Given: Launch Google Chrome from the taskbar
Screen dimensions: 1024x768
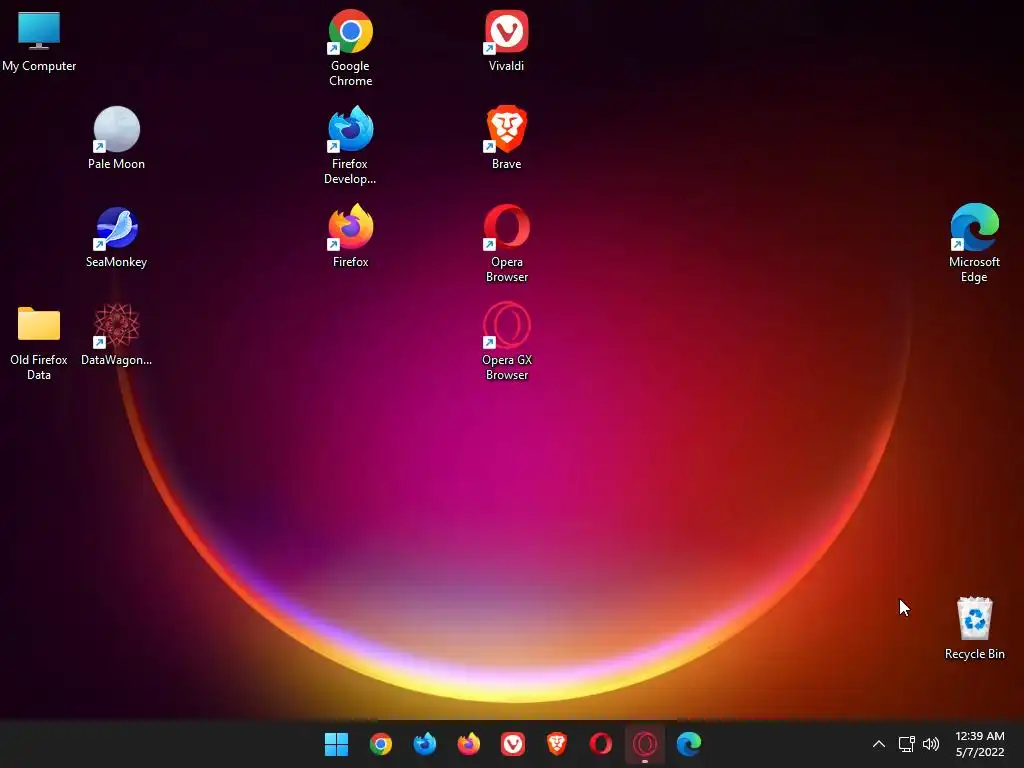Looking at the screenshot, I should tap(381, 744).
